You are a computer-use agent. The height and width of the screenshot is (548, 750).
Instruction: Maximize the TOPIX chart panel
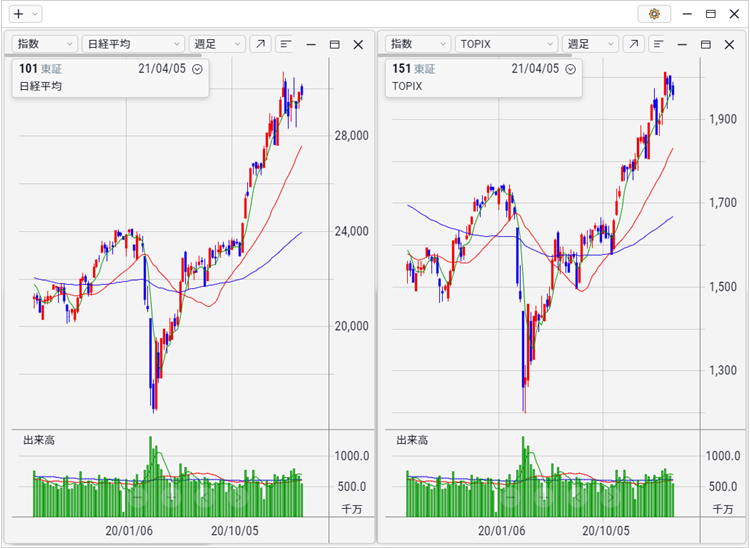tap(706, 44)
